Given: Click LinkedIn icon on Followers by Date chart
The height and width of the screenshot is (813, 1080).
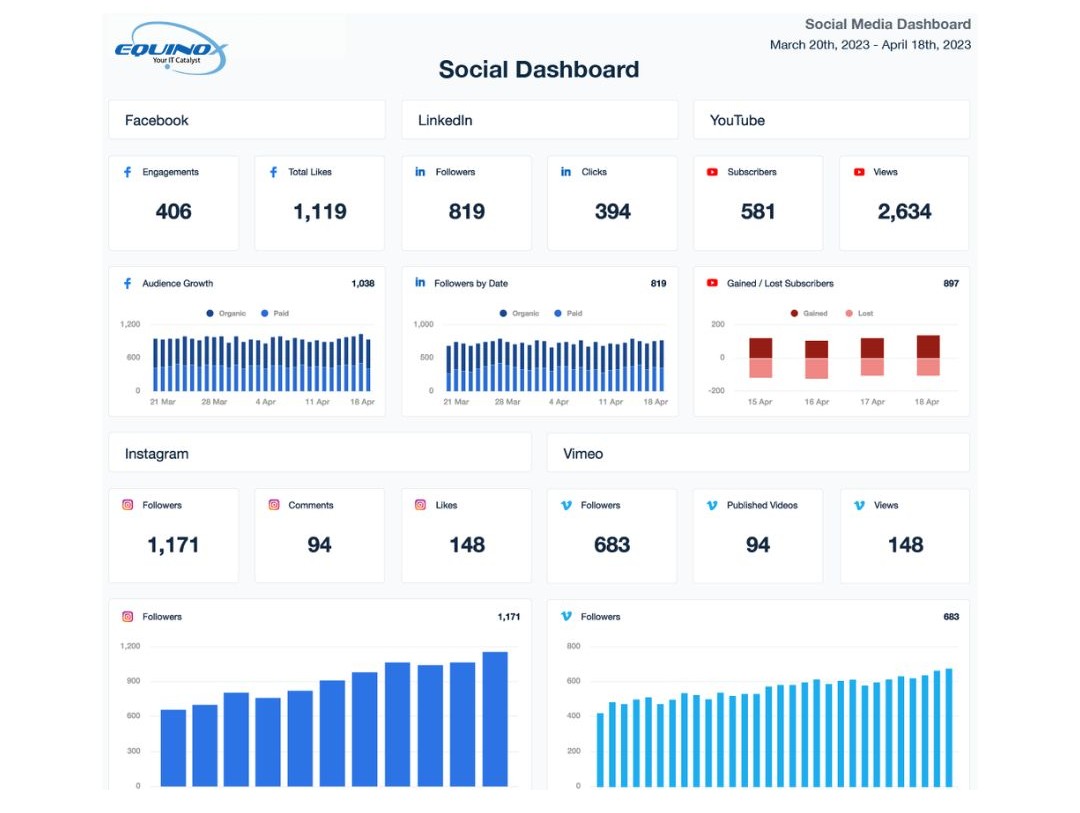Looking at the screenshot, I should tap(420, 282).
